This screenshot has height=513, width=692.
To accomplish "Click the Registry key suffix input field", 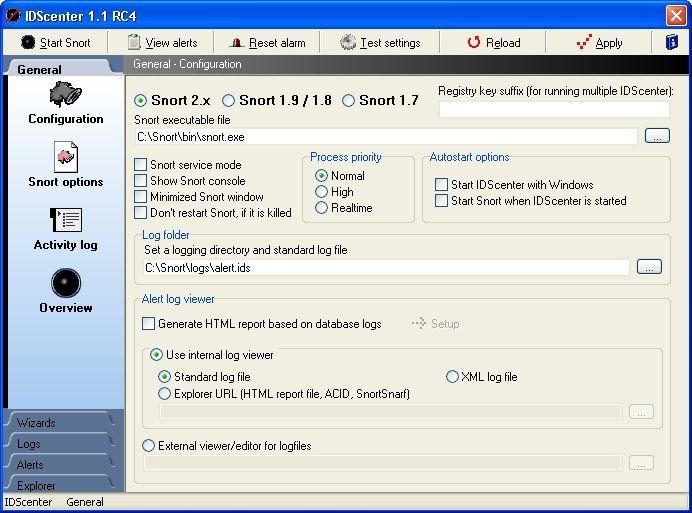I will point(554,109).
